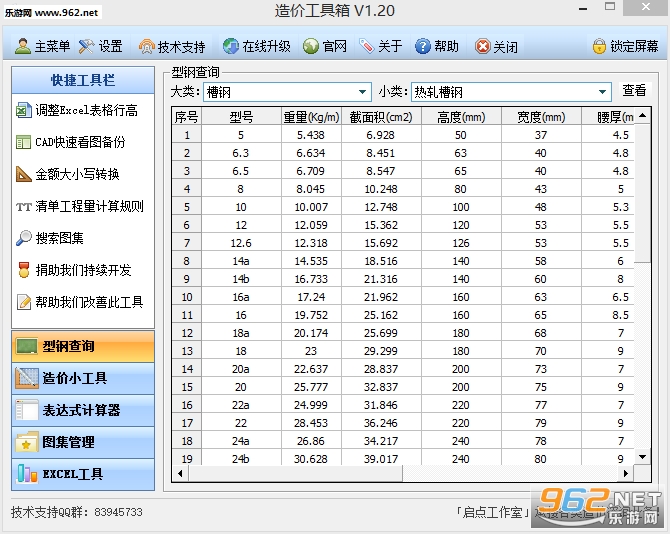The width and height of the screenshot is (670, 534).
Task: Open the 主菜单 main menu icon
Action: point(23,46)
